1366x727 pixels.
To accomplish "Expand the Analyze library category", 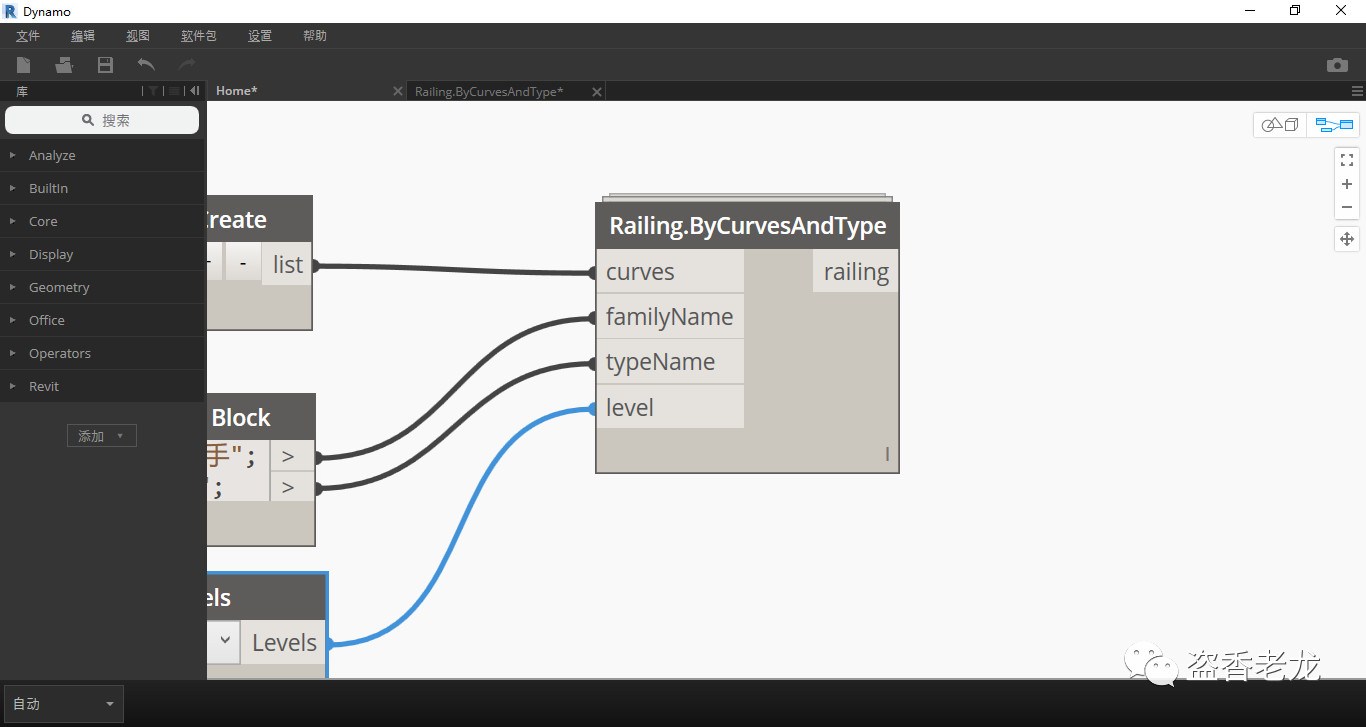I will pyautogui.click(x=102, y=155).
